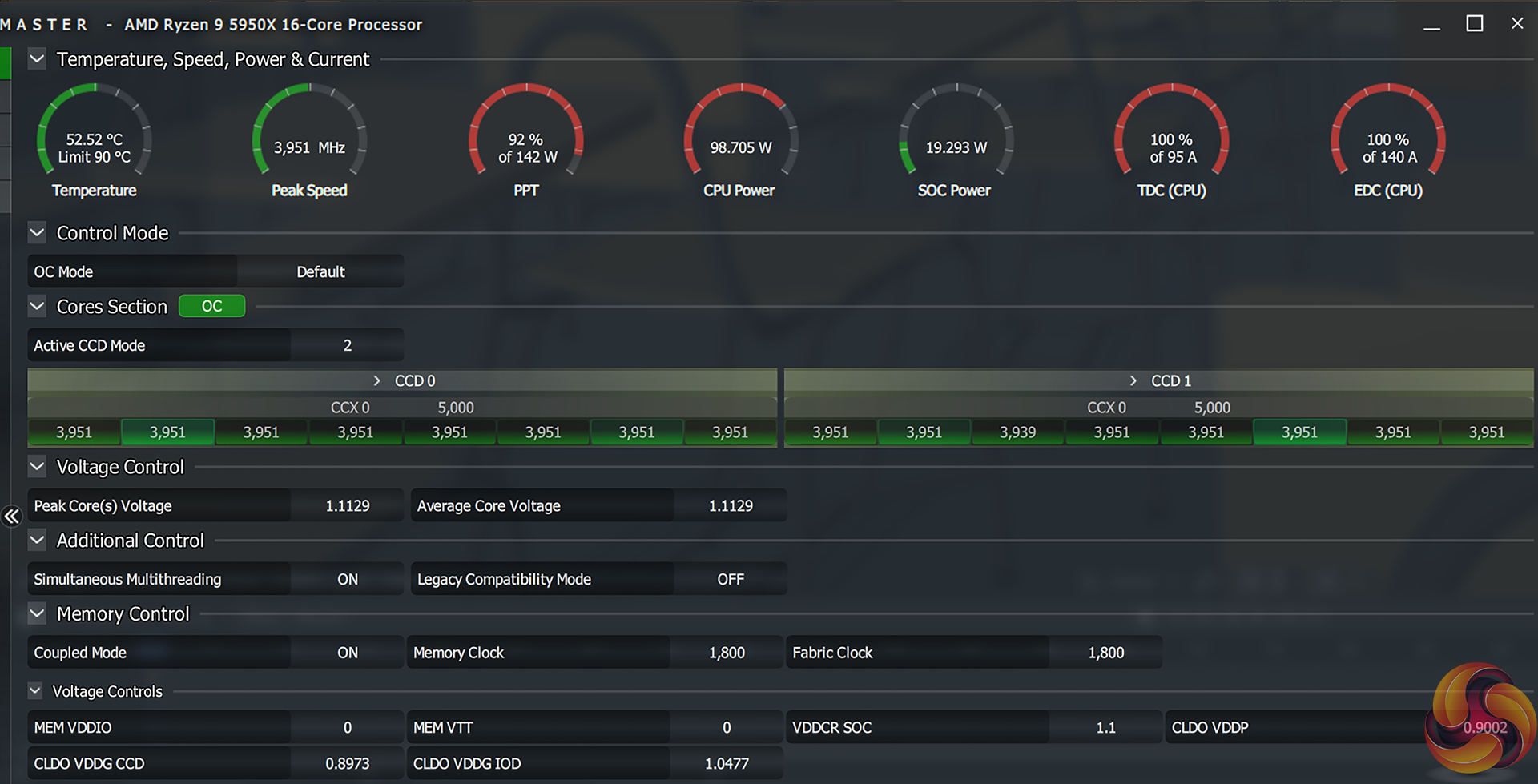The image size is (1538, 784).
Task: Toggle the green OC button beside Cores Section
Action: pyautogui.click(x=211, y=306)
